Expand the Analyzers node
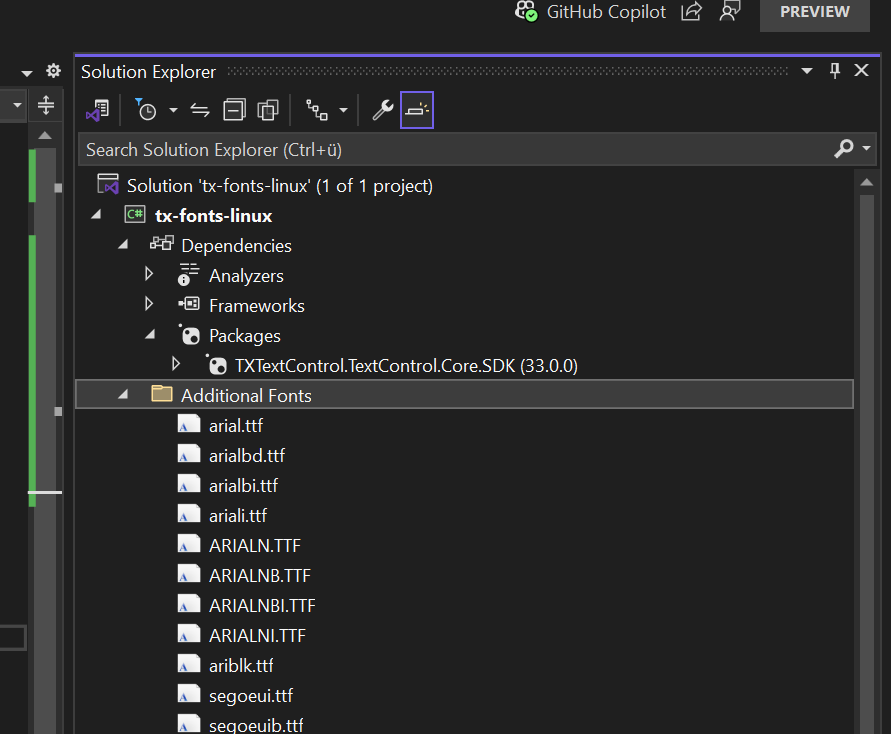This screenshot has height=734, width=891. pyautogui.click(x=149, y=274)
